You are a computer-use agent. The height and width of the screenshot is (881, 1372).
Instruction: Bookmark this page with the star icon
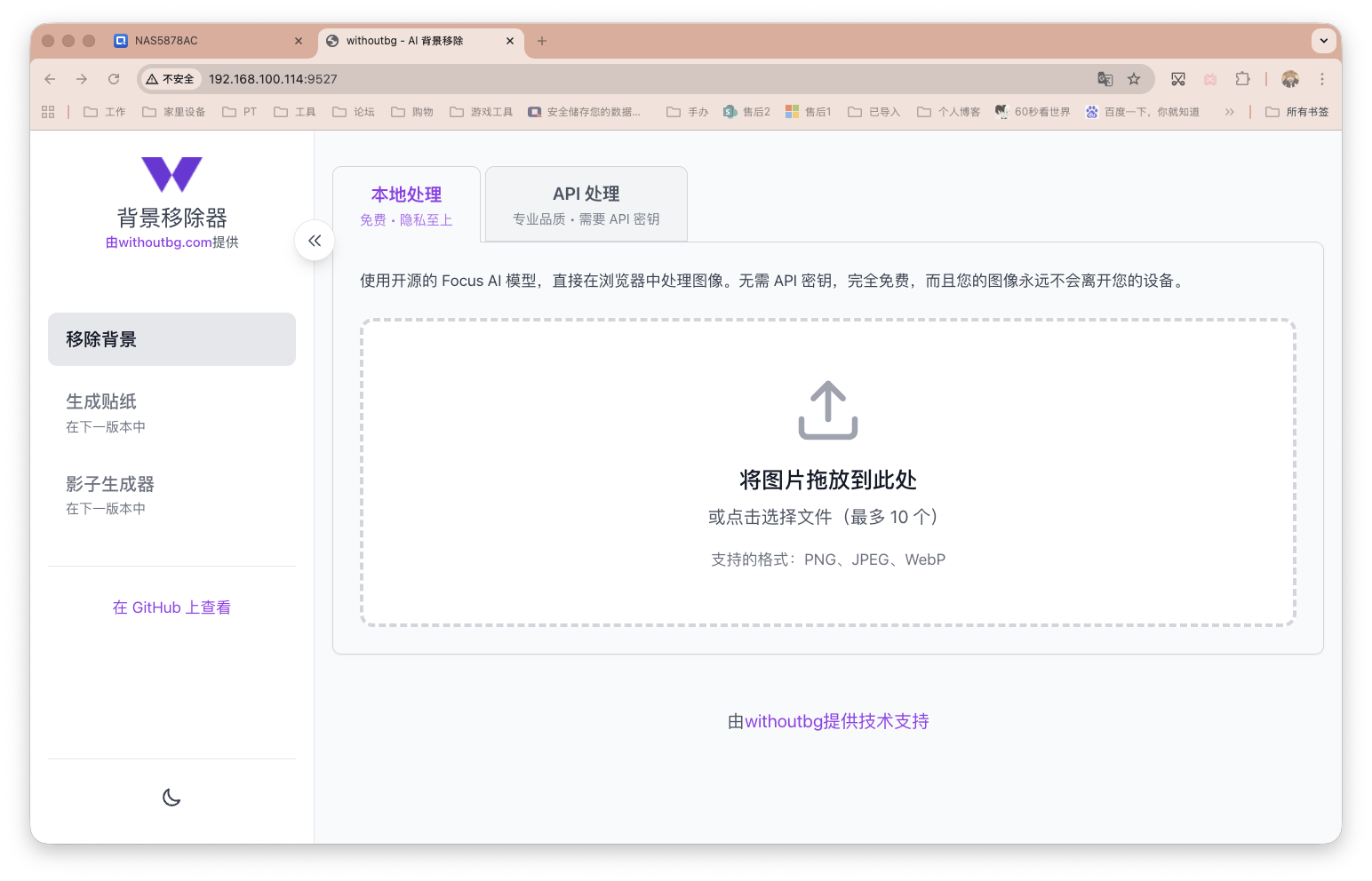[x=1134, y=79]
